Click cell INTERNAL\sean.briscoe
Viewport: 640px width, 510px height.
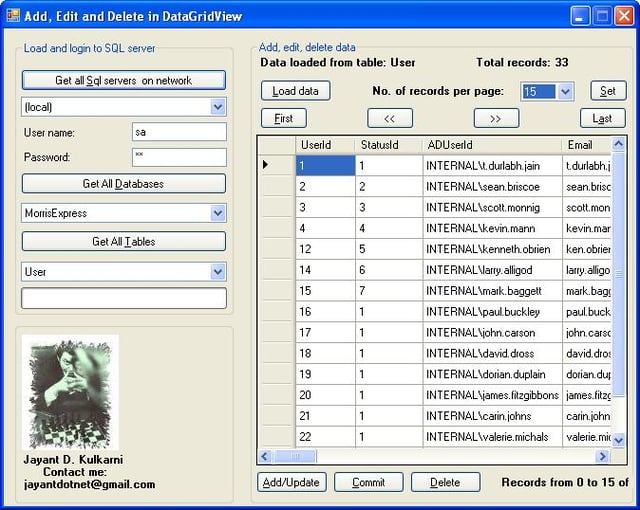(x=492, y=186)
